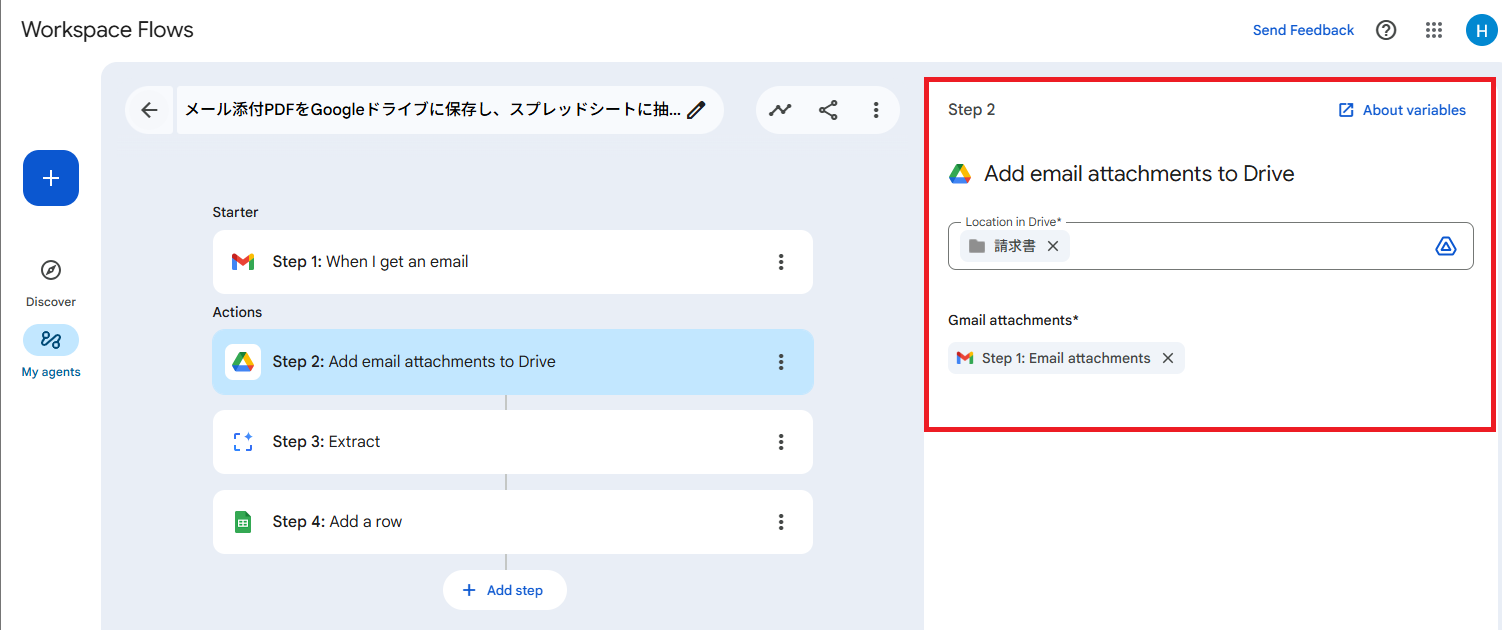1502x630 pixels.
Task: Open Step 1 three-dot options menu
Action: tap(781, 262)
